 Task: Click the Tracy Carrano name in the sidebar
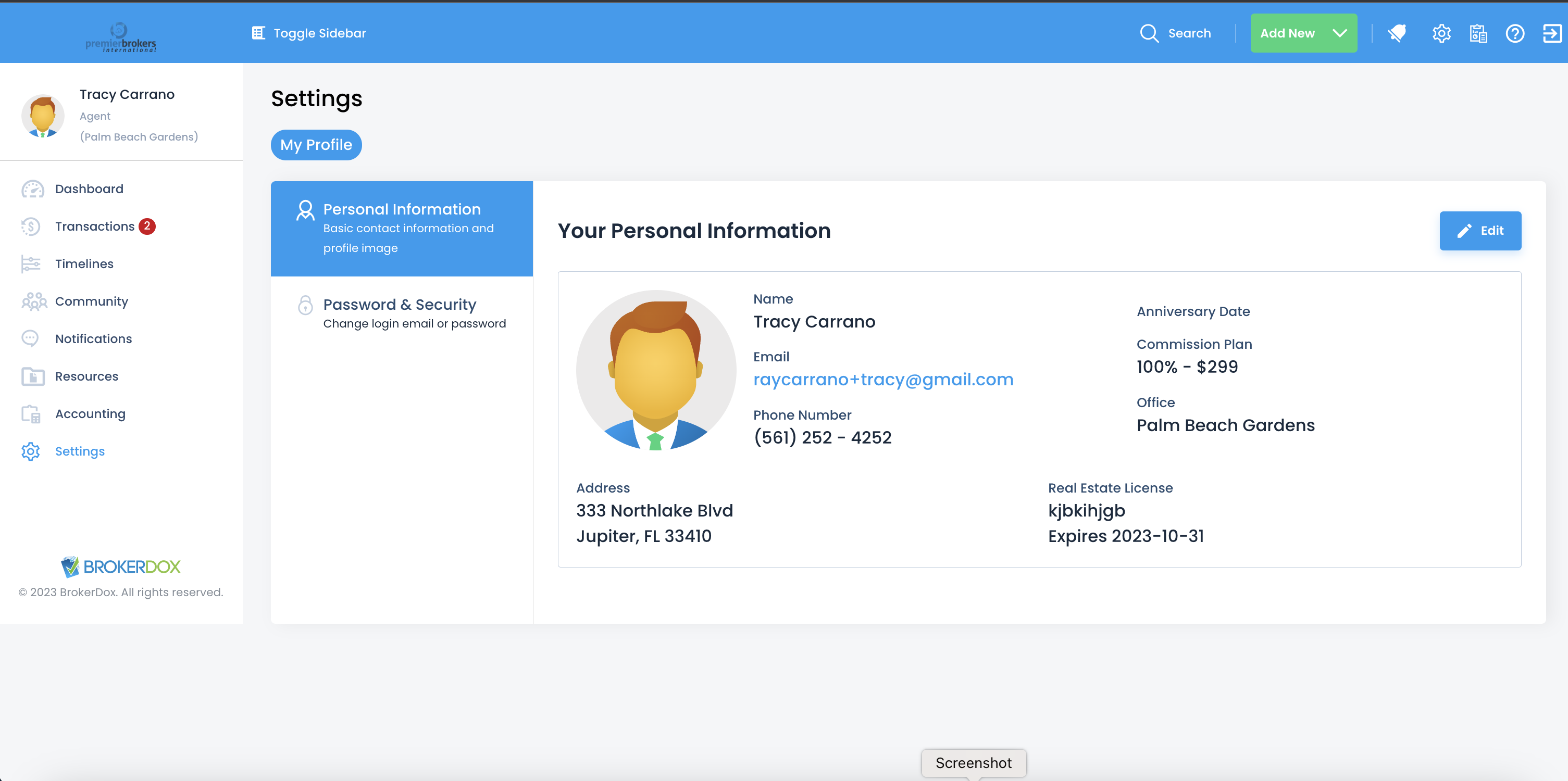(x=127, y=94)
